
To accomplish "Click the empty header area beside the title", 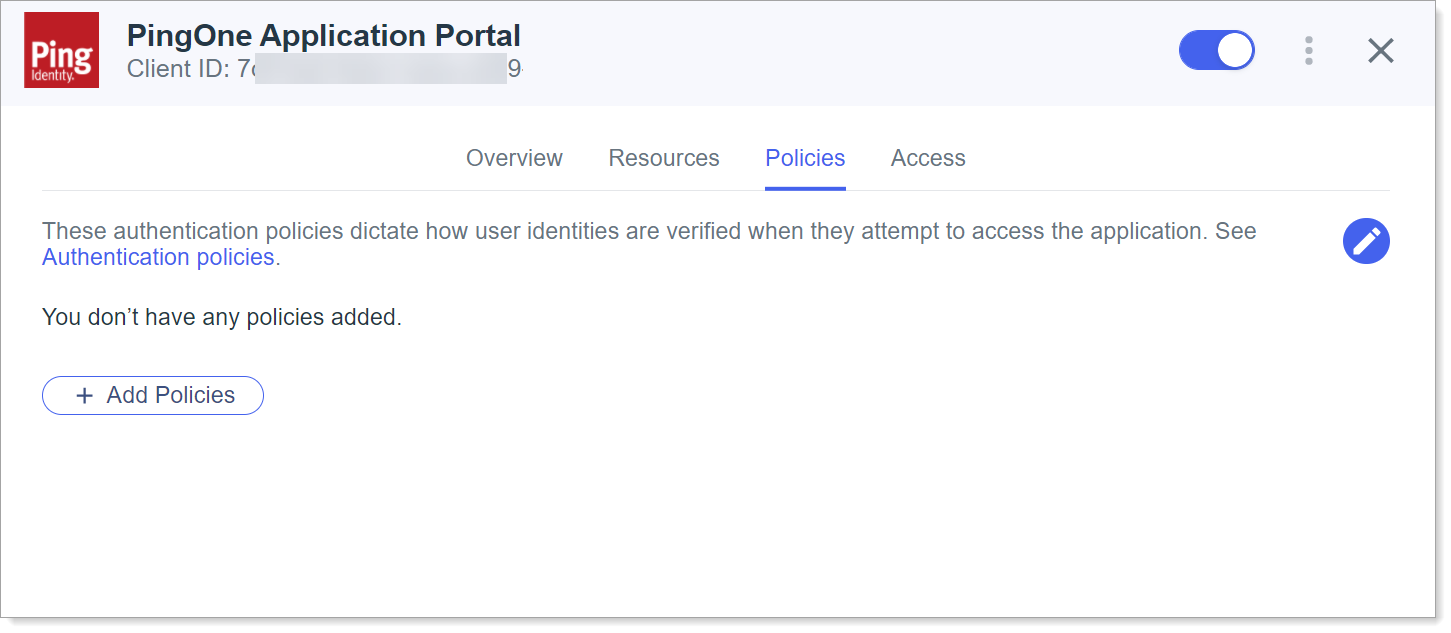I will click(x=850, y=52).
